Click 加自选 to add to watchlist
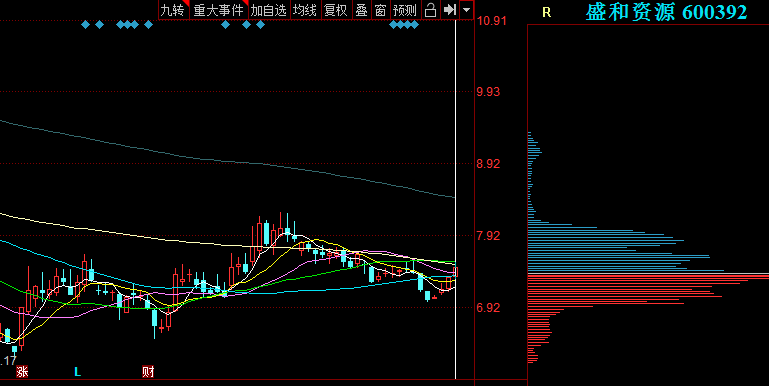 (x=269, y=10)
